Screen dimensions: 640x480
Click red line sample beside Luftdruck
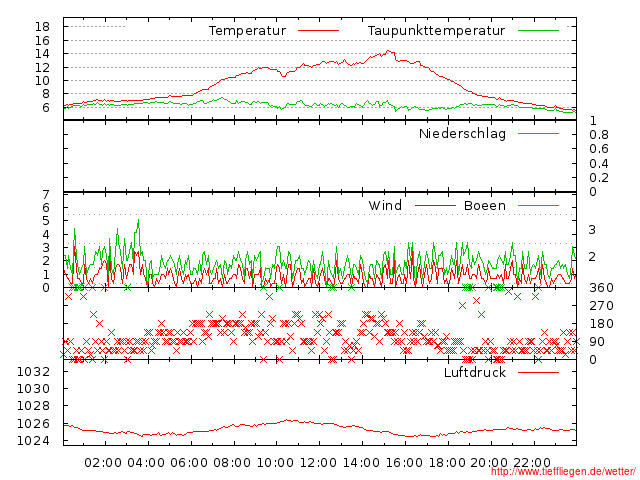pyautogui.click(x=538, y=372)
